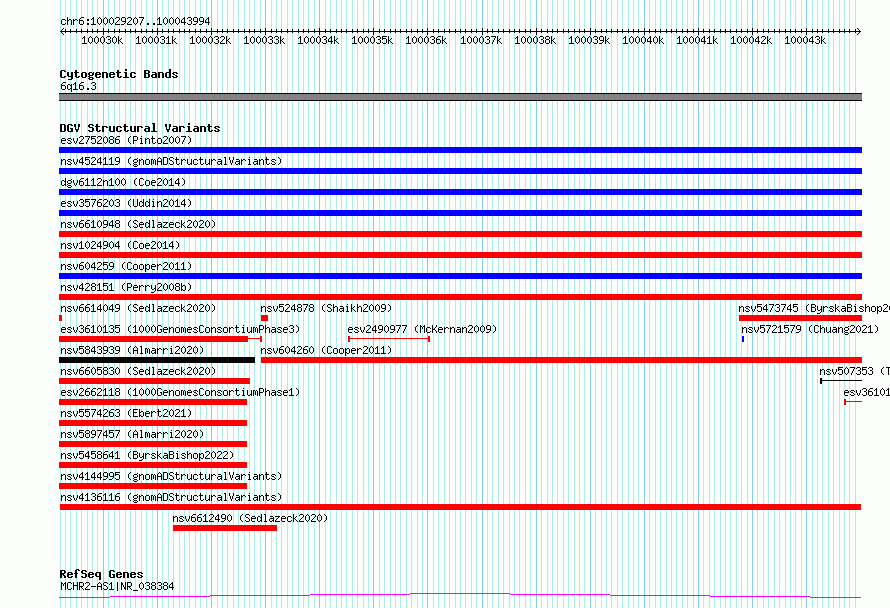Select nsv5843939 (Almarri2020) label
890x608 pixels.
click(x=132, y=350)
